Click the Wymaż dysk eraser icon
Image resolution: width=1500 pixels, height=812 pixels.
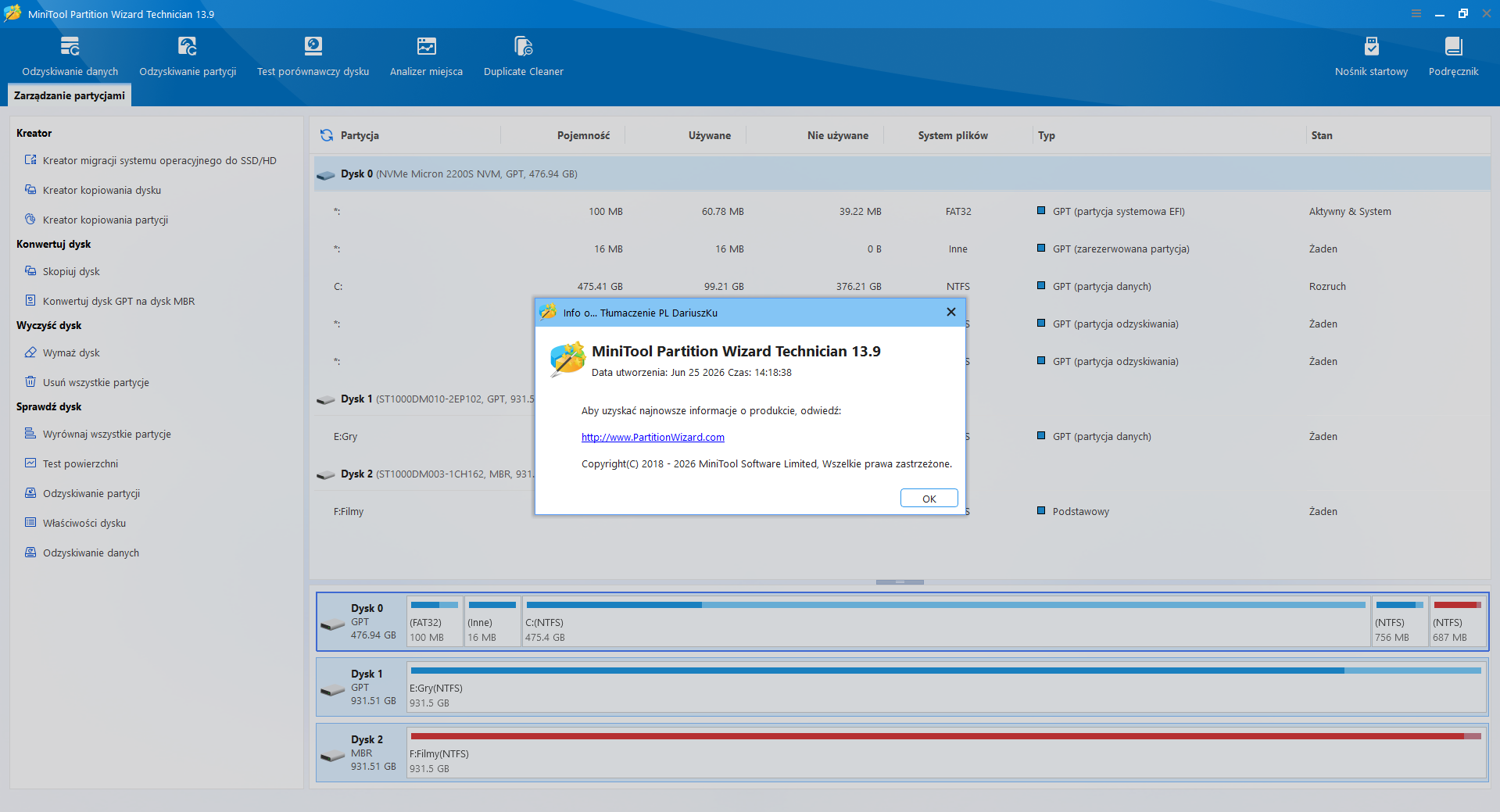[x=30, y=352]
